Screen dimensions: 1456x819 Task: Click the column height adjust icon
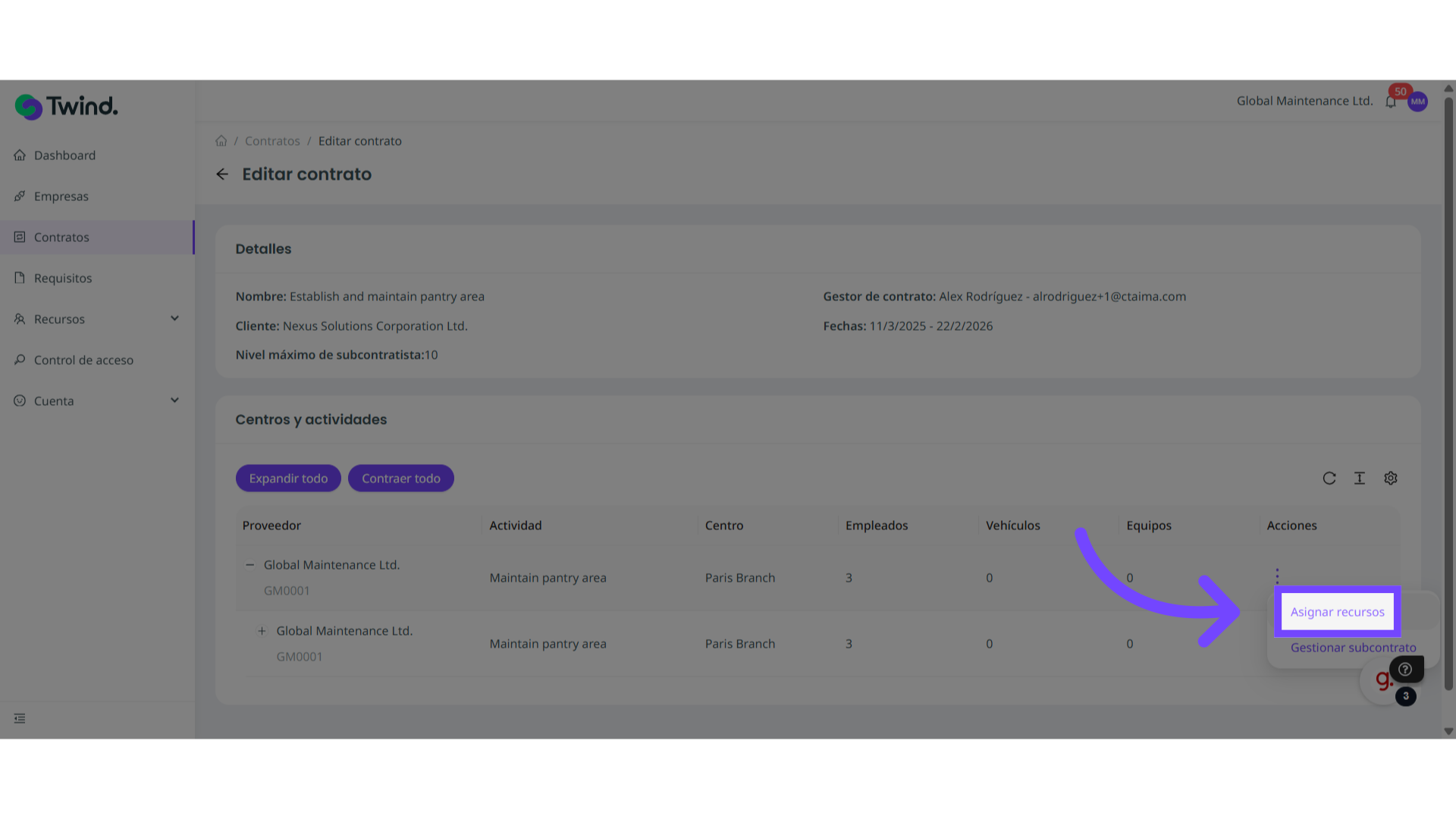click(1360, 479)
